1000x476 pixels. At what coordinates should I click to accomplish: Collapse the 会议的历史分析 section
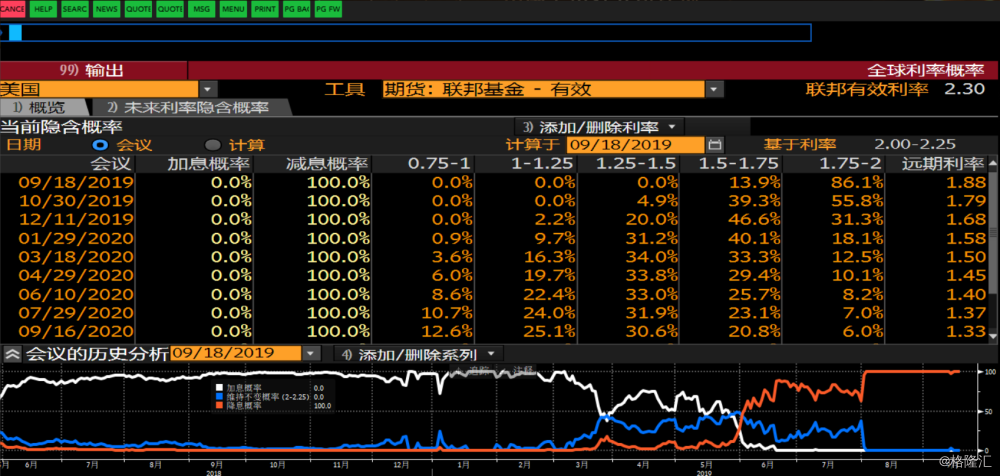[12, 354]
